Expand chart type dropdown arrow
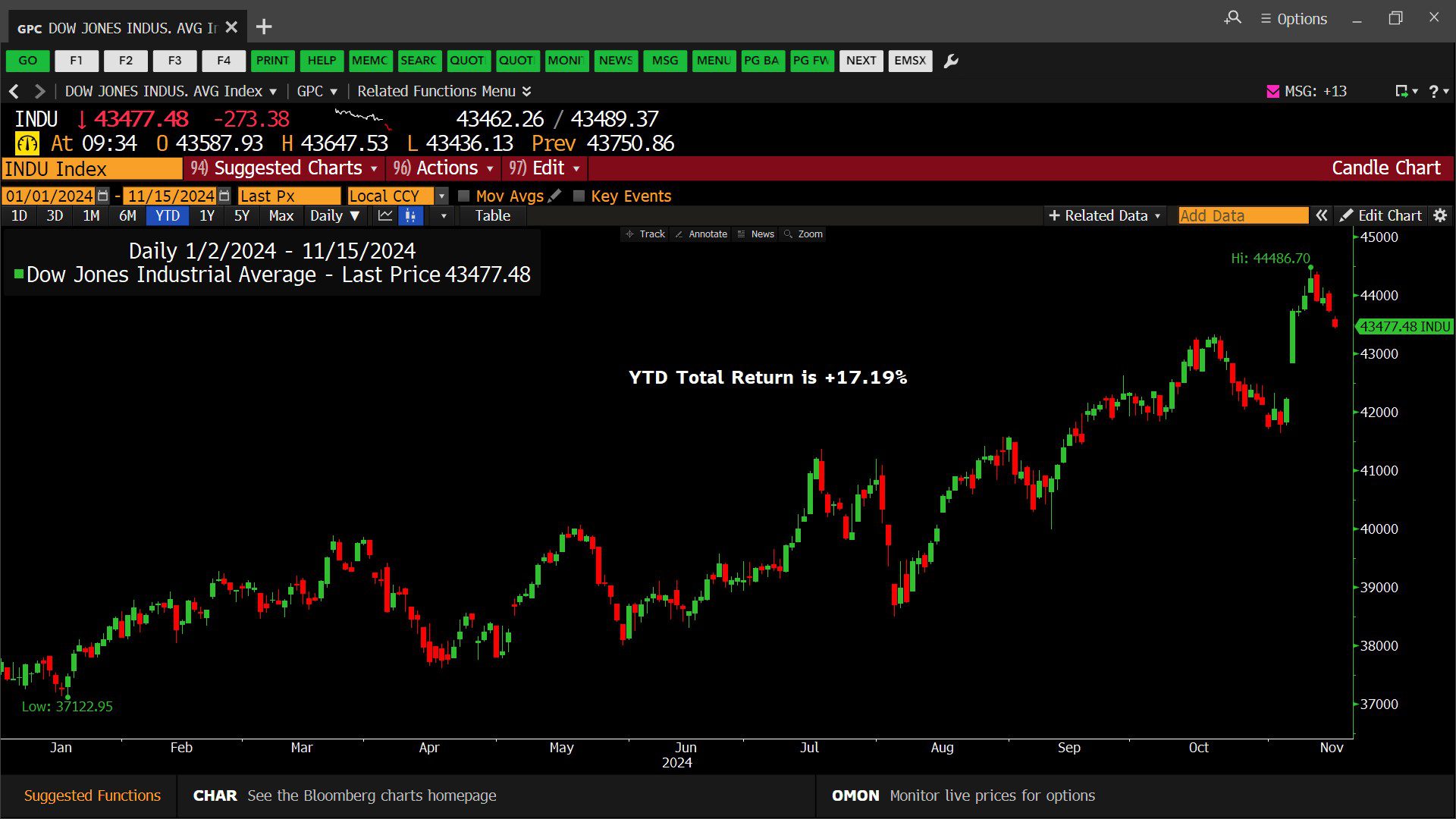Screen dimensions: 1456x819 (x=443, y=215)
